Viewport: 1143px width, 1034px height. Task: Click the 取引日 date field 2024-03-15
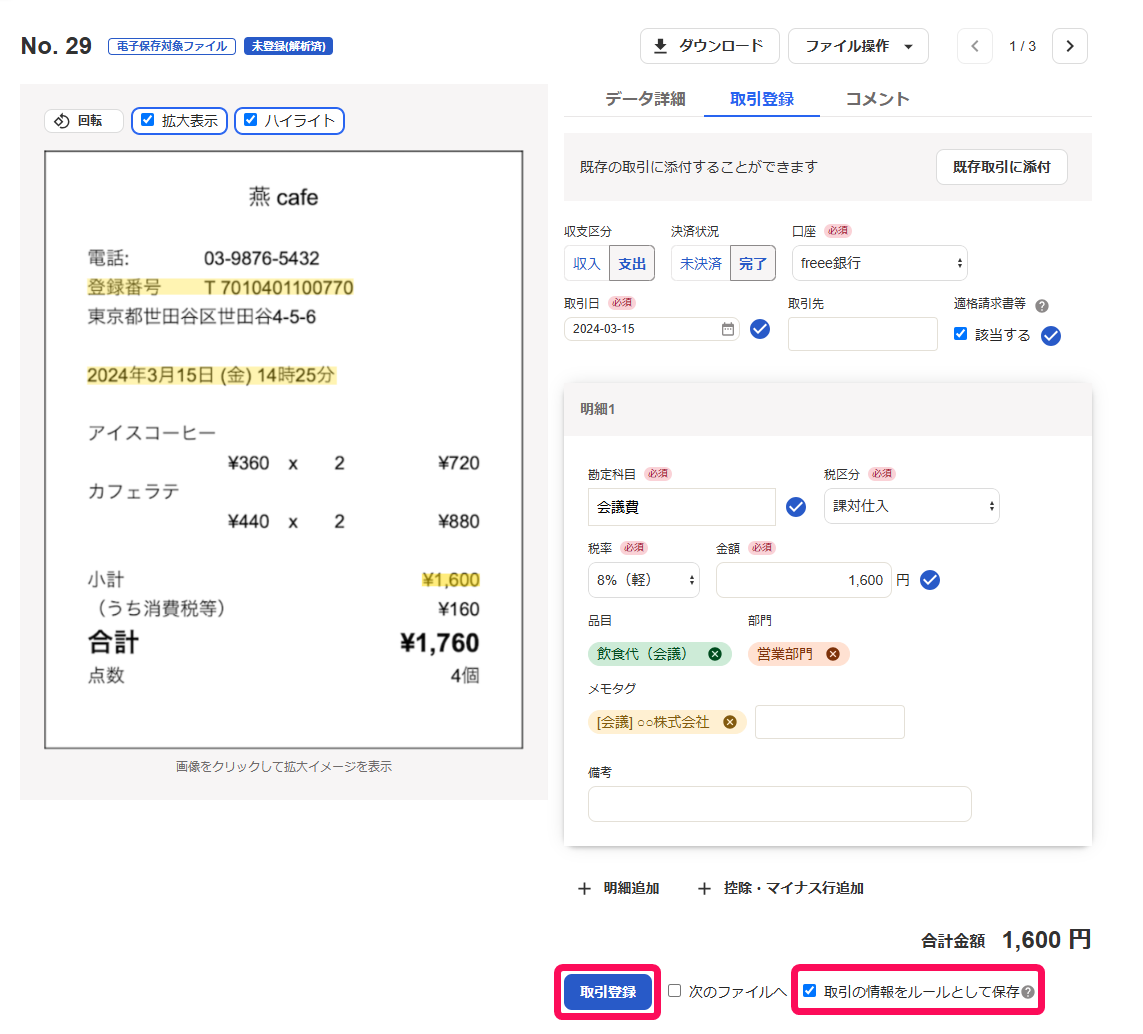pos(651,329)
